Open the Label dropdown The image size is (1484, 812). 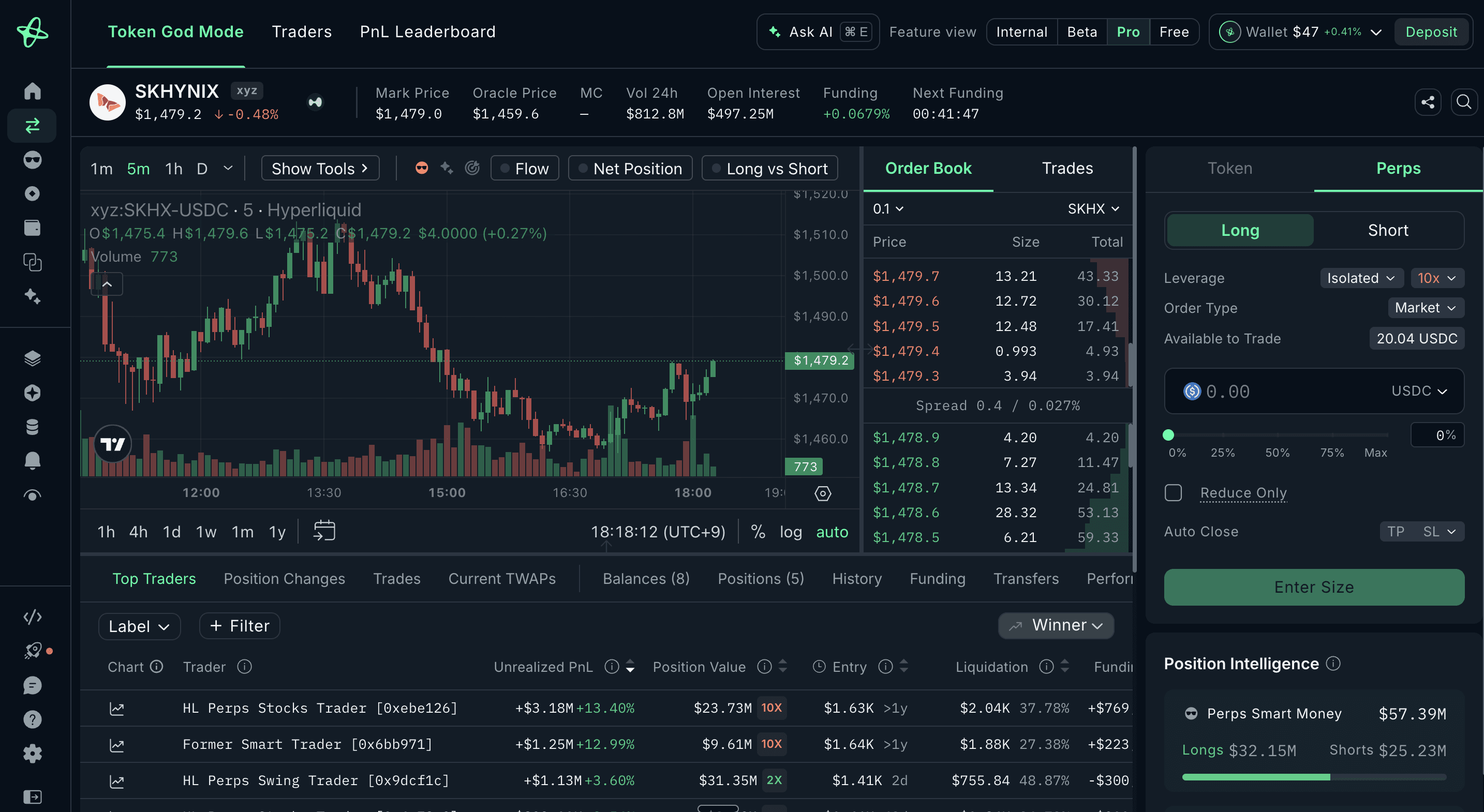pyautogui.click(x=139, y=626)
